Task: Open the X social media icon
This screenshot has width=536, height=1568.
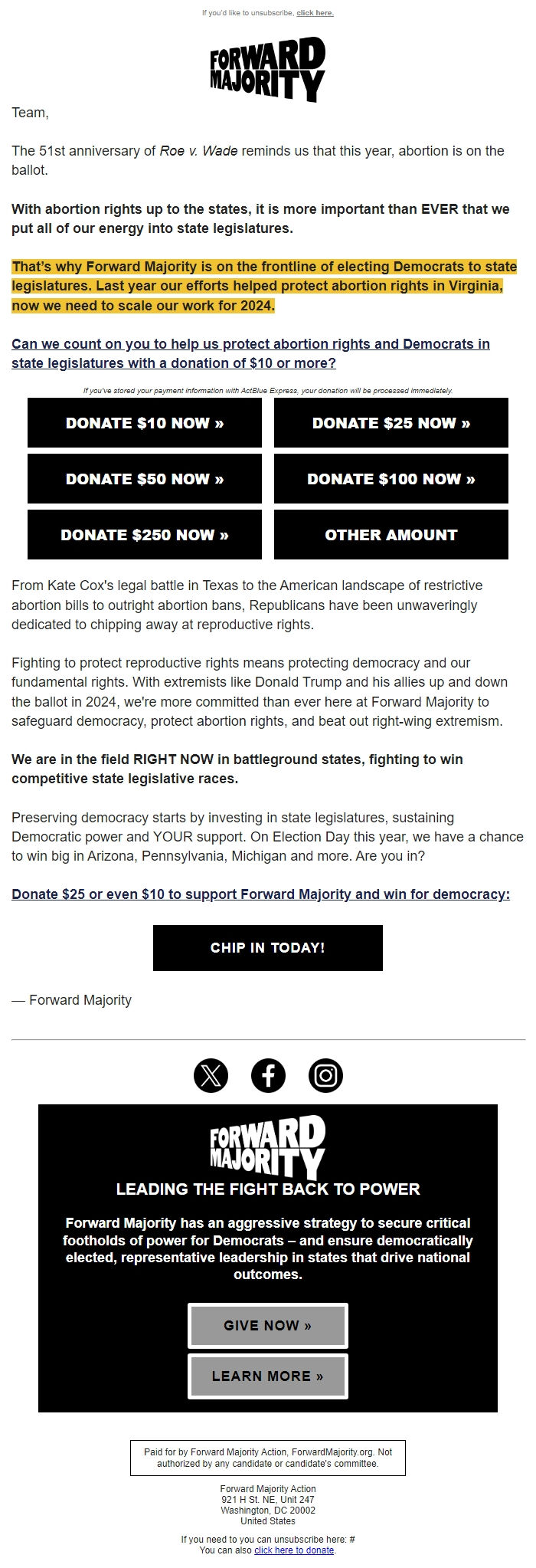Action: pos(210,1075)
